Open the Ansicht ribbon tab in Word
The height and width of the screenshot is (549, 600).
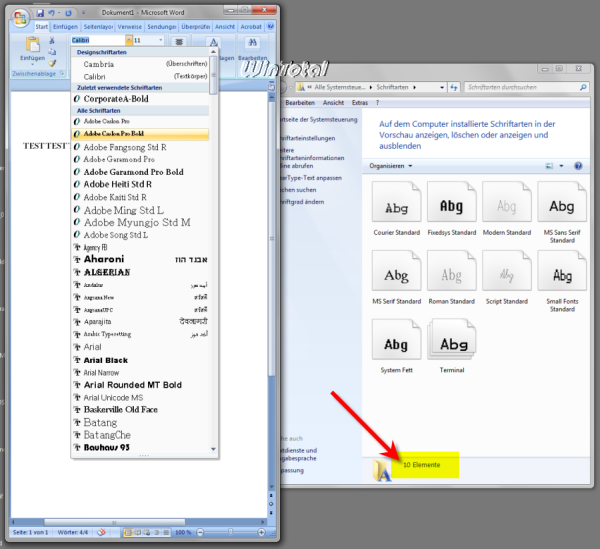(225, 27)
